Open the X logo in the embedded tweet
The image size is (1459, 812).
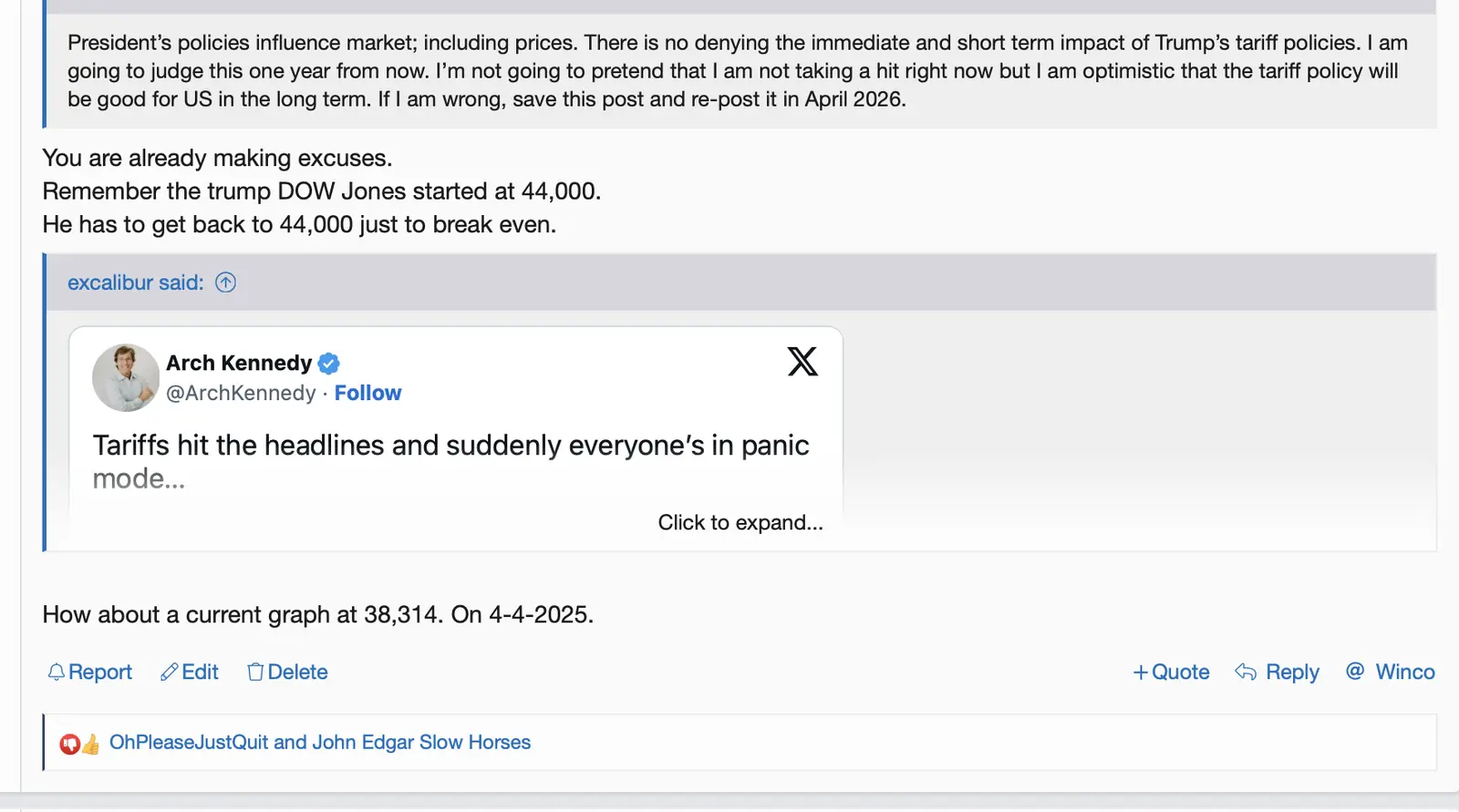(802, 362)
